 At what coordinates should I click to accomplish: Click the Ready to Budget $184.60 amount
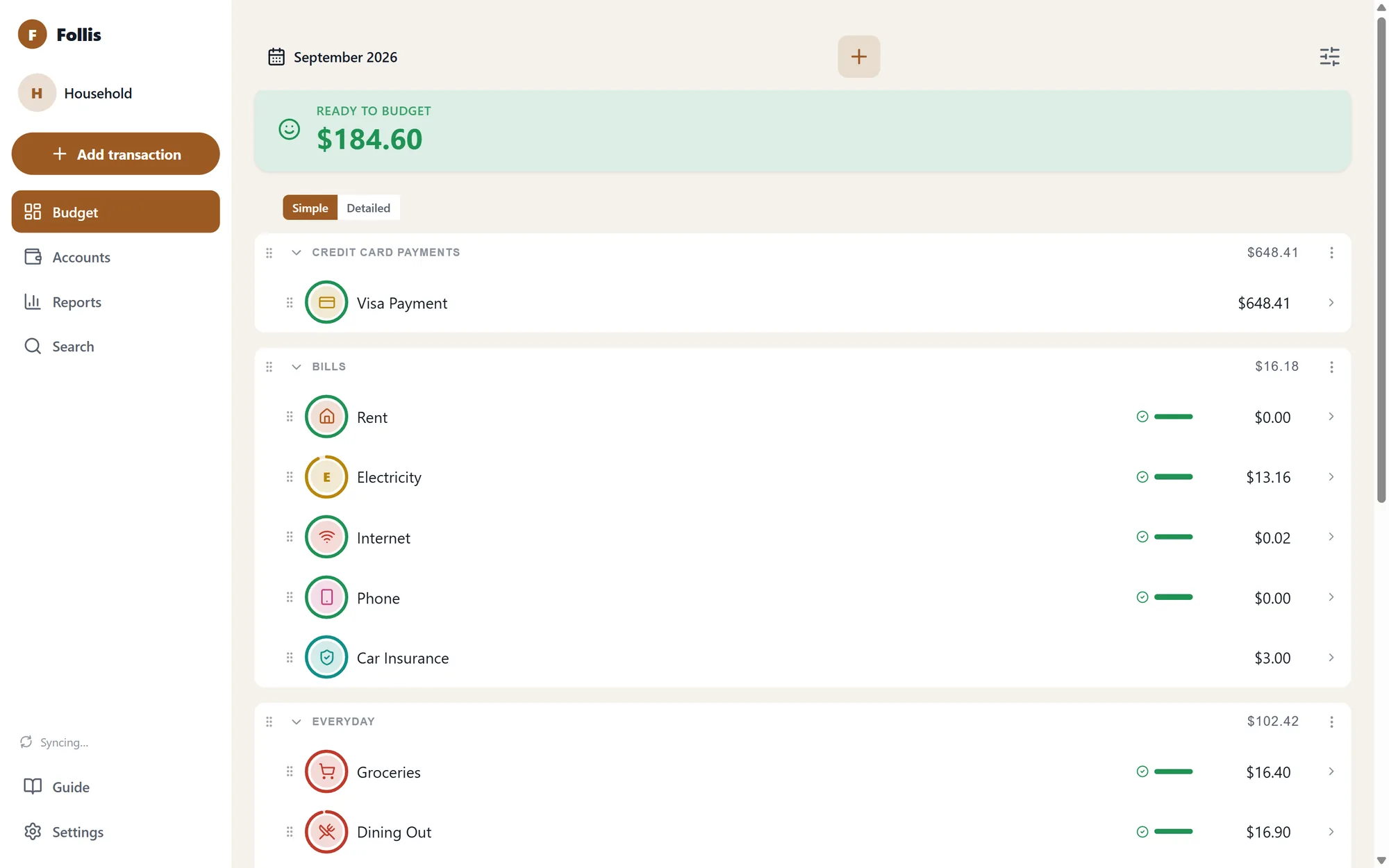coord(369,140)
